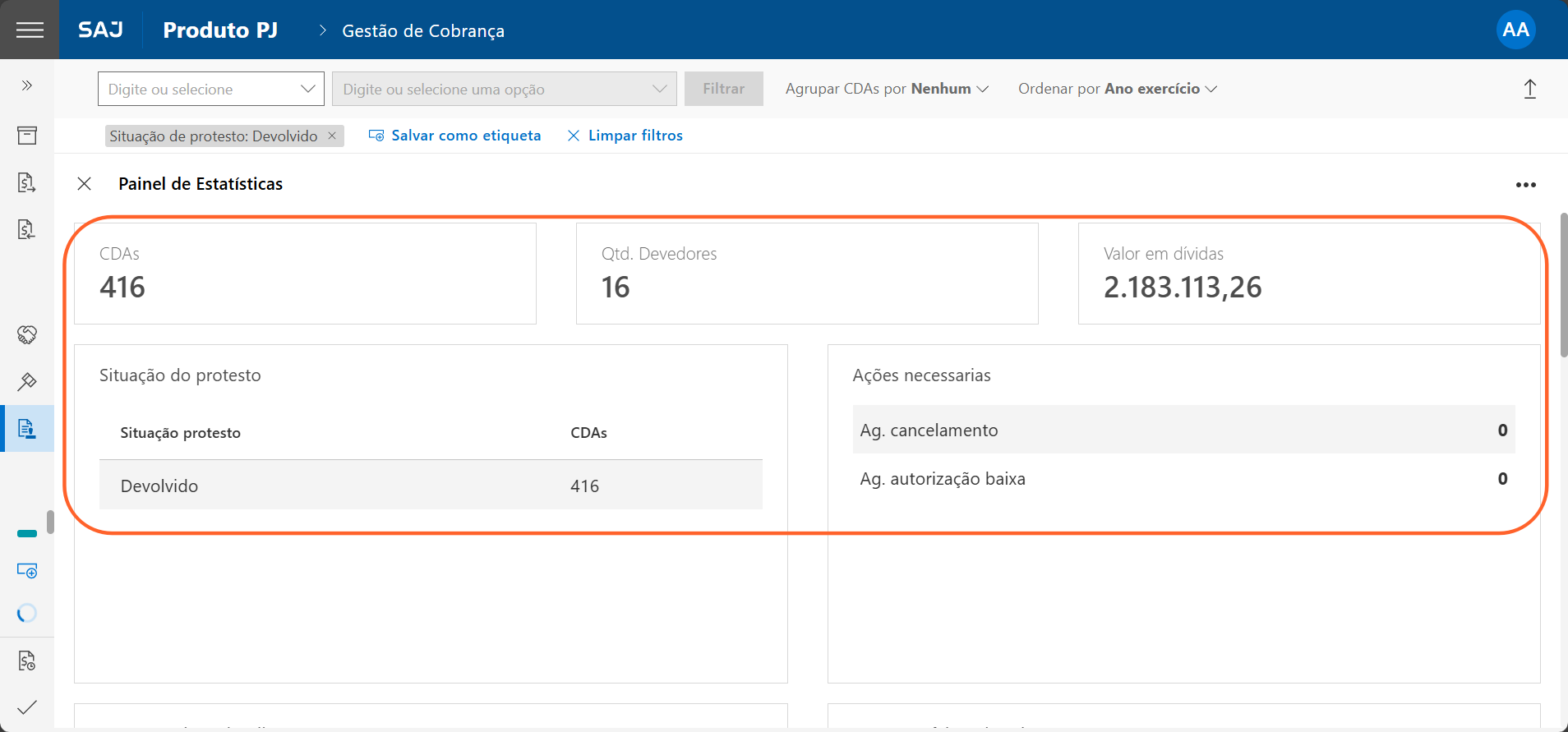
Task: Open the document with dollar gear sidebar icon
Action: point(27,661)
